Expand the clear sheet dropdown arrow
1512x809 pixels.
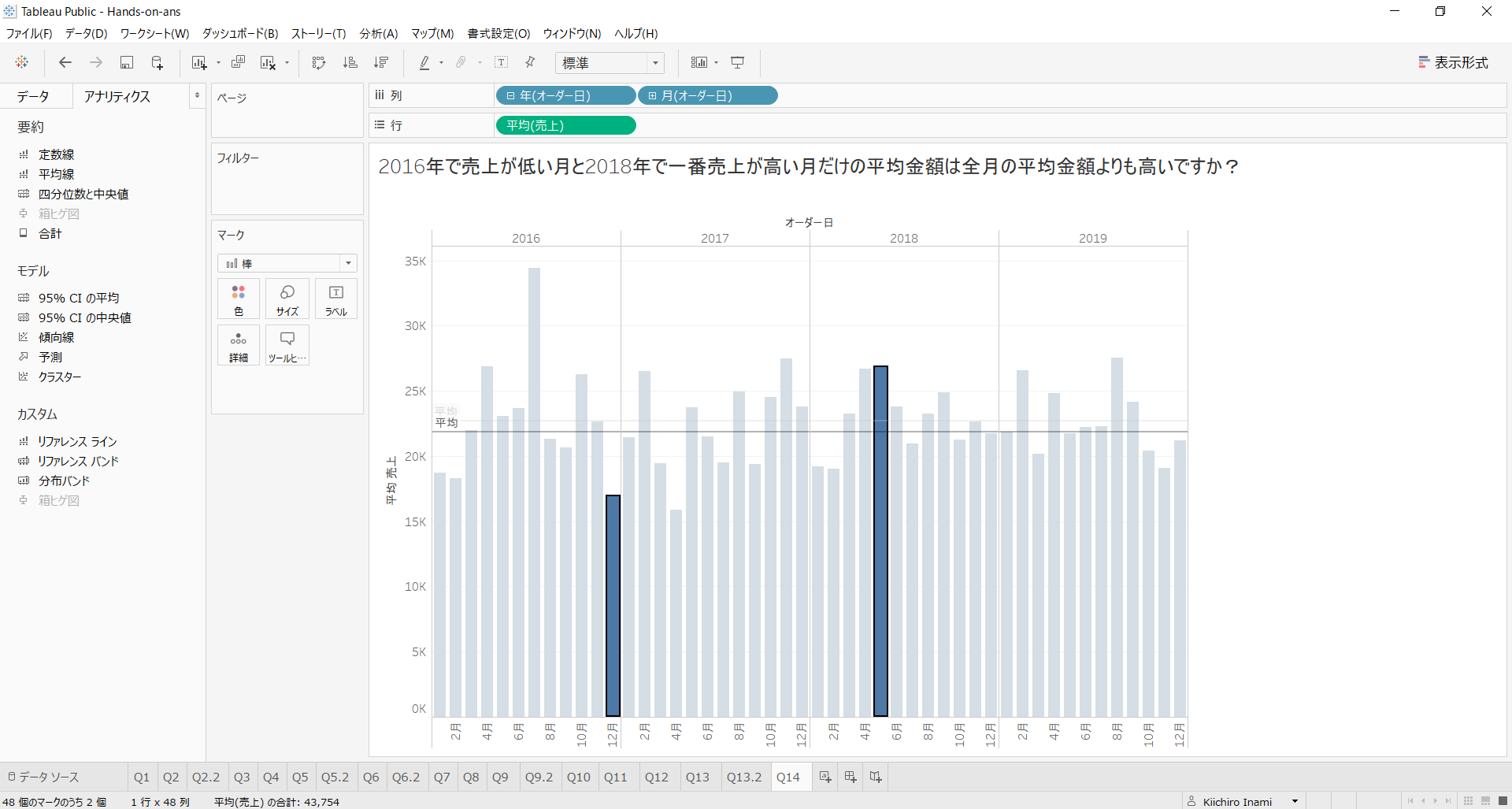(x=287, y=63)
